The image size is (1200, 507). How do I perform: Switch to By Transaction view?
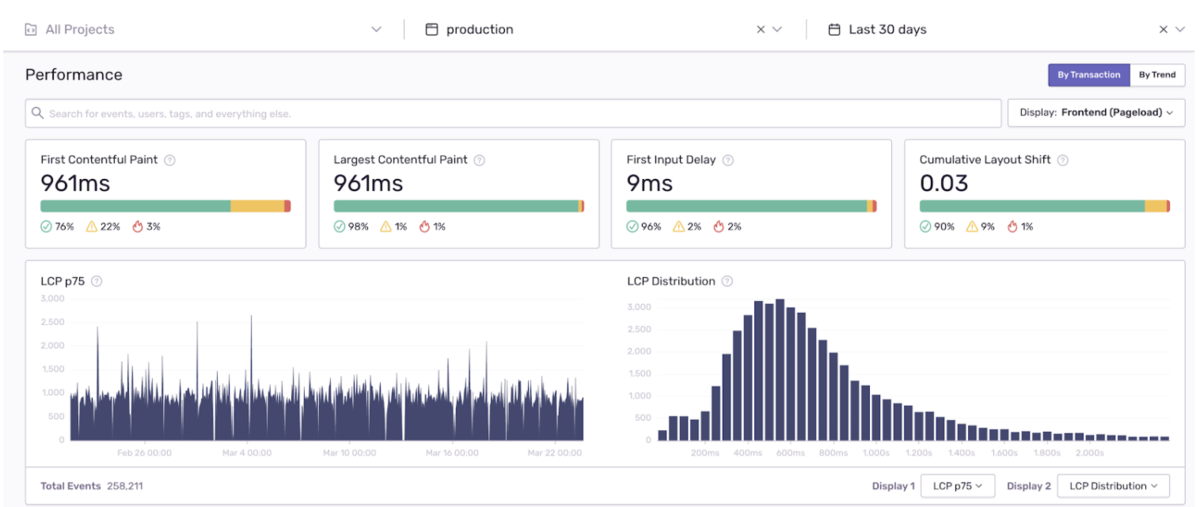tap(1089, 75)
